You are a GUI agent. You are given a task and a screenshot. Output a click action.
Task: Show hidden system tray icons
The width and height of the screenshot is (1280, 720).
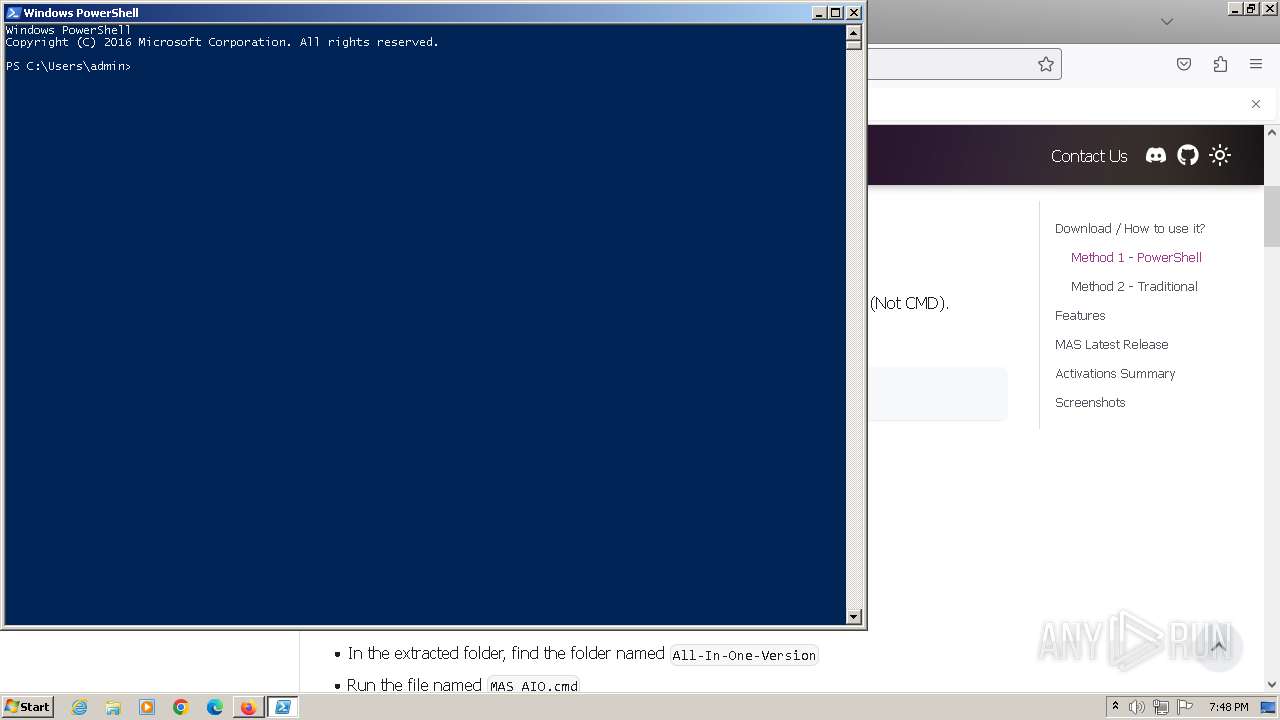click(x=1115, y=707)
